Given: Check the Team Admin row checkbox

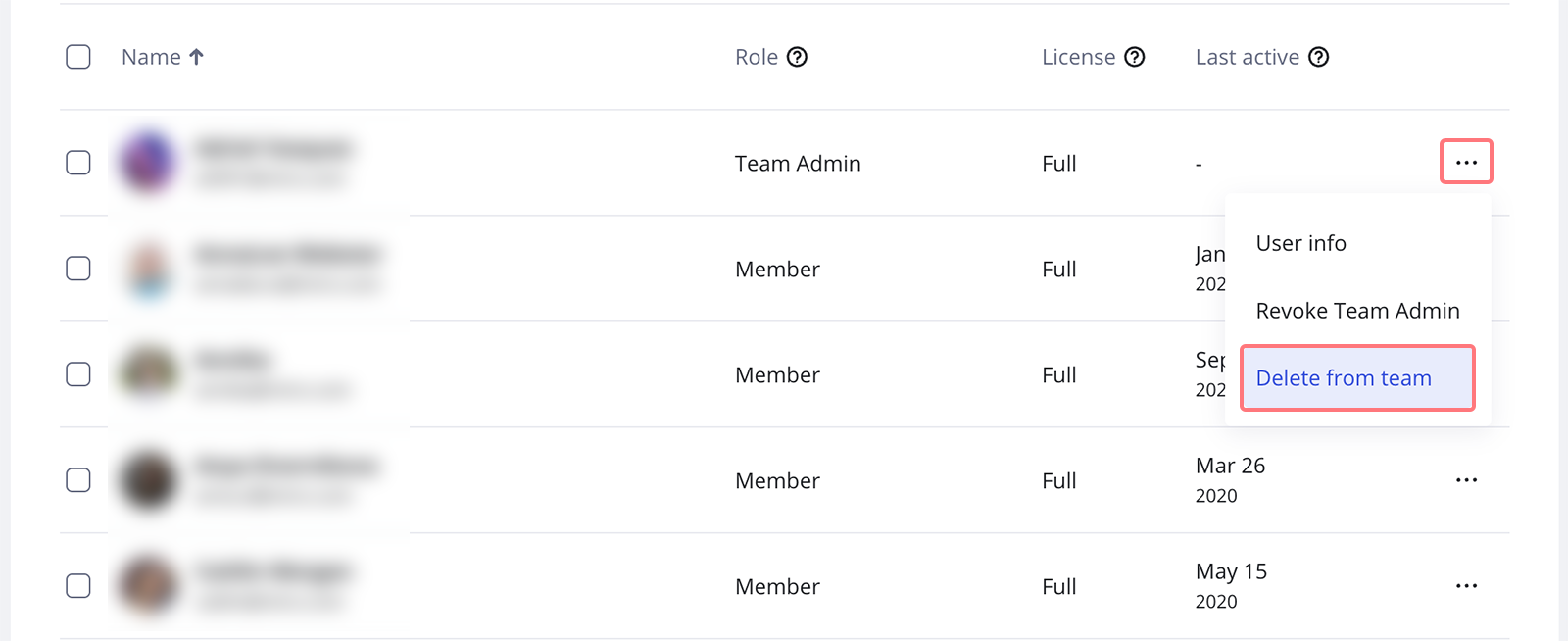Looking at the screenshot, I should [x=78, y=163].
